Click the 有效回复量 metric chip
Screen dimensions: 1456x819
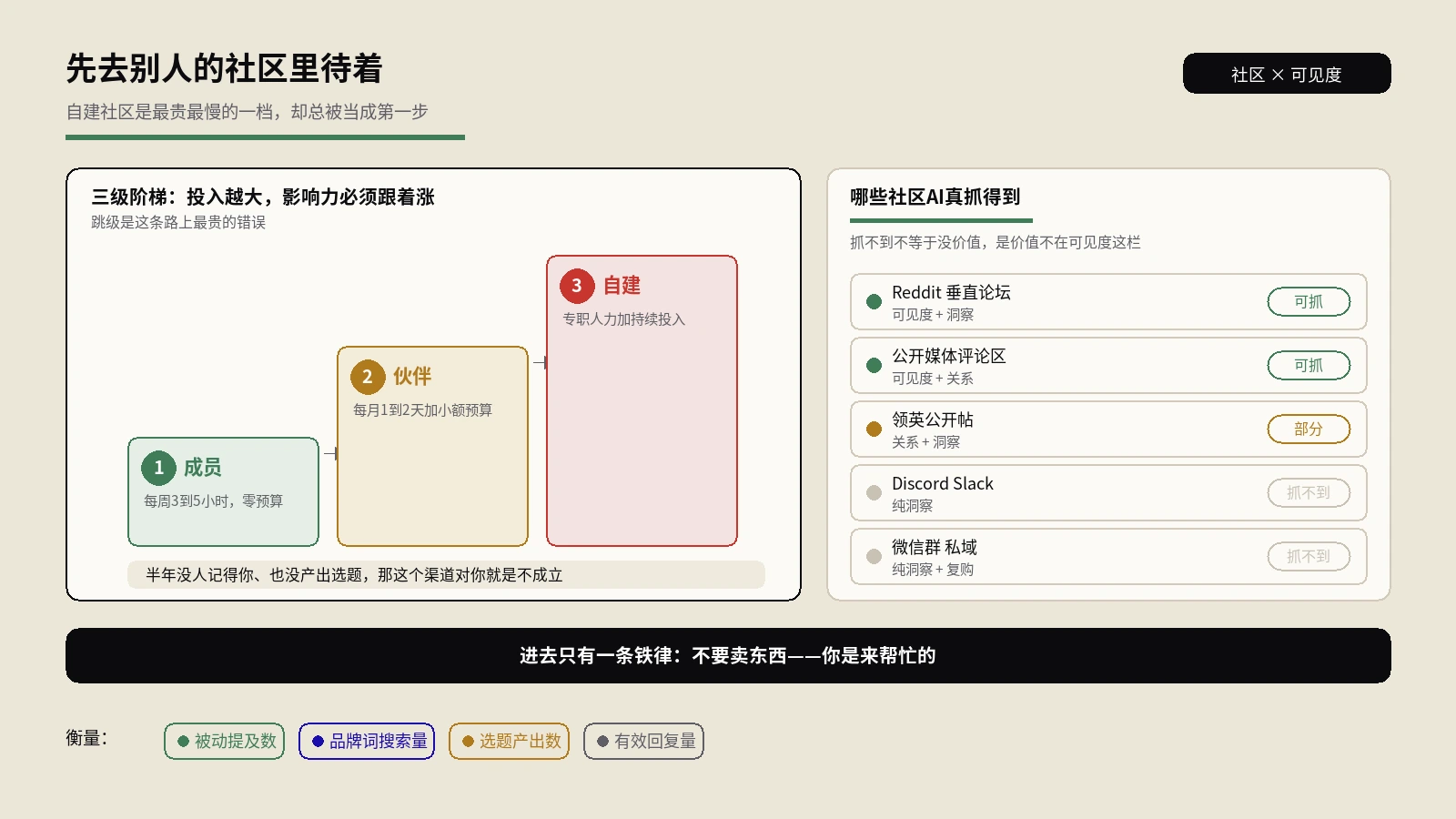pos(643,742)
